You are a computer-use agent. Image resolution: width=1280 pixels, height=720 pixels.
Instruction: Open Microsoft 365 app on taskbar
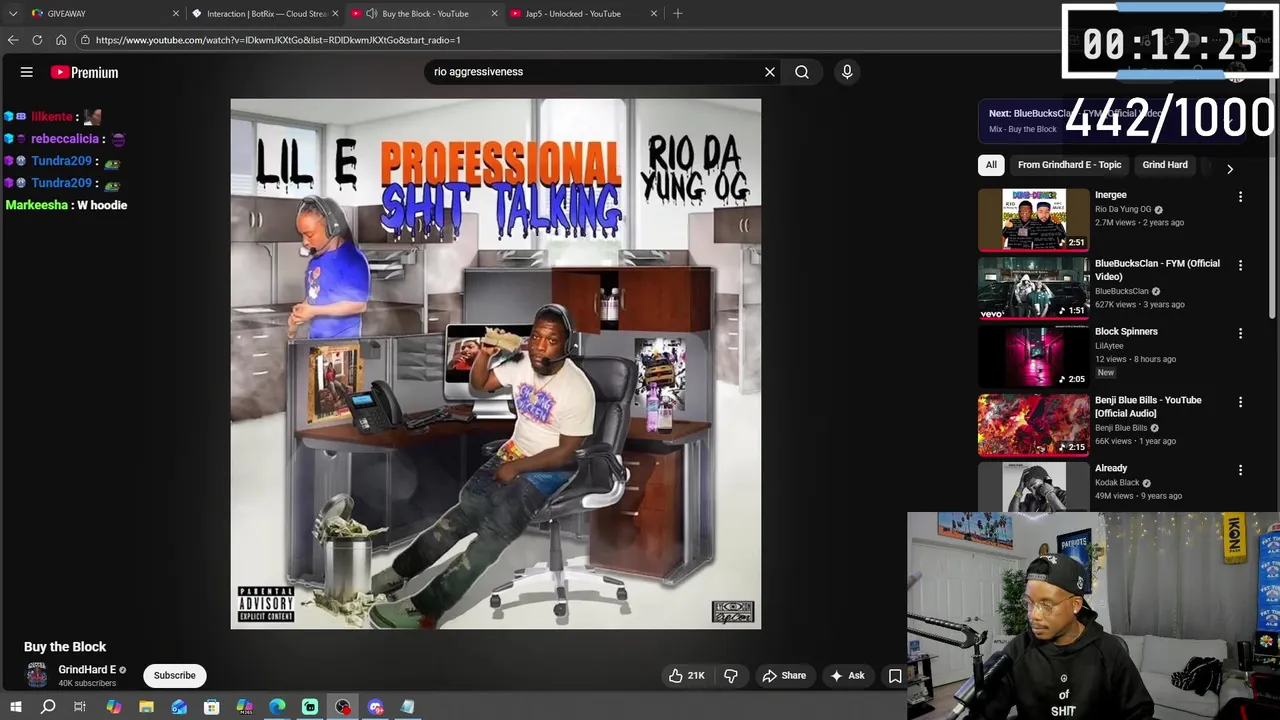[244, 707]
